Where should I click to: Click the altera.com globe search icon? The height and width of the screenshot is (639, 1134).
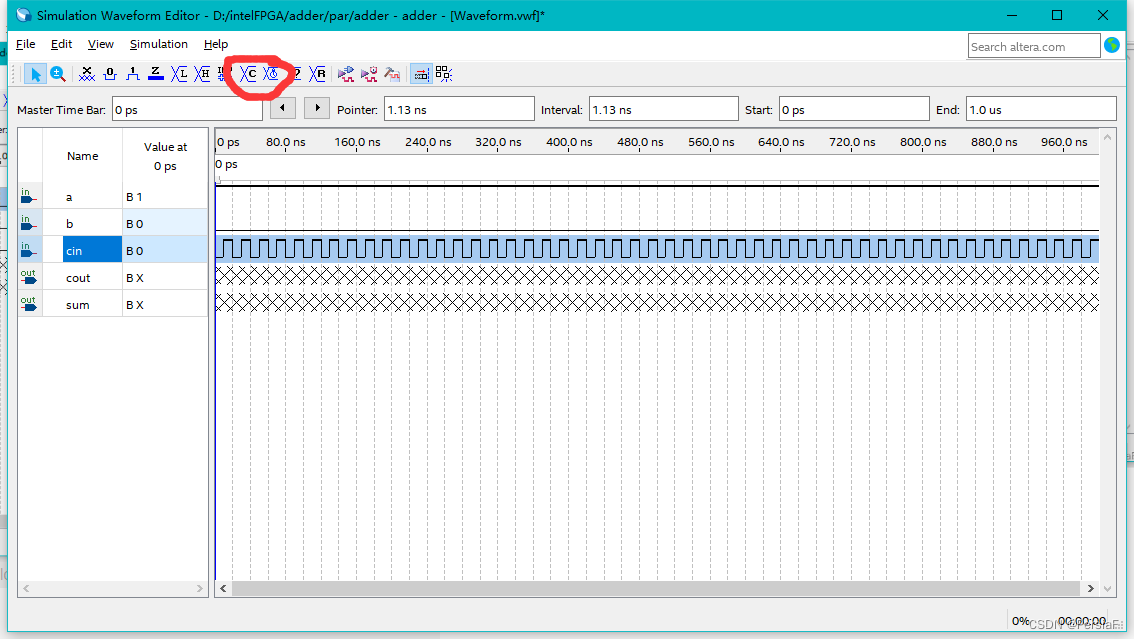point(1112,46)
